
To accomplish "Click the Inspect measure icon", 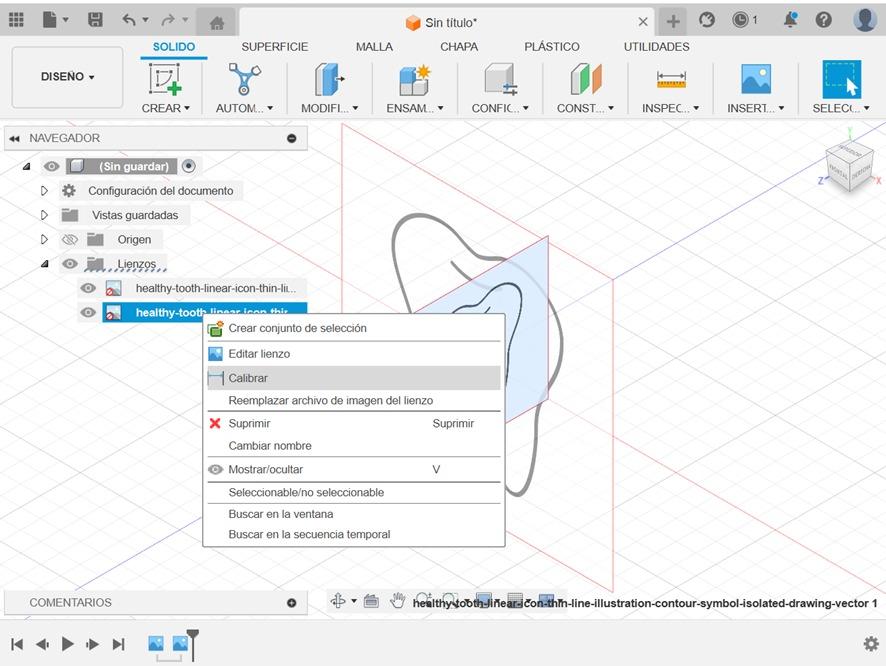I will point(671,80).
